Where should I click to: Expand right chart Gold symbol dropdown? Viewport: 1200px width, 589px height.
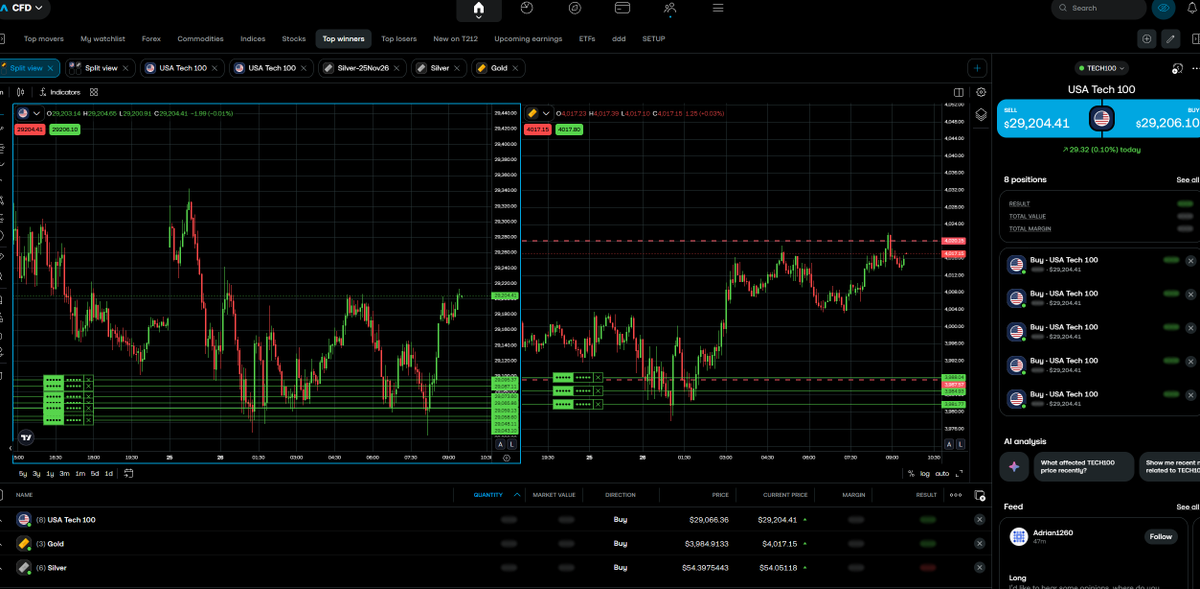(x=546, y=113)
